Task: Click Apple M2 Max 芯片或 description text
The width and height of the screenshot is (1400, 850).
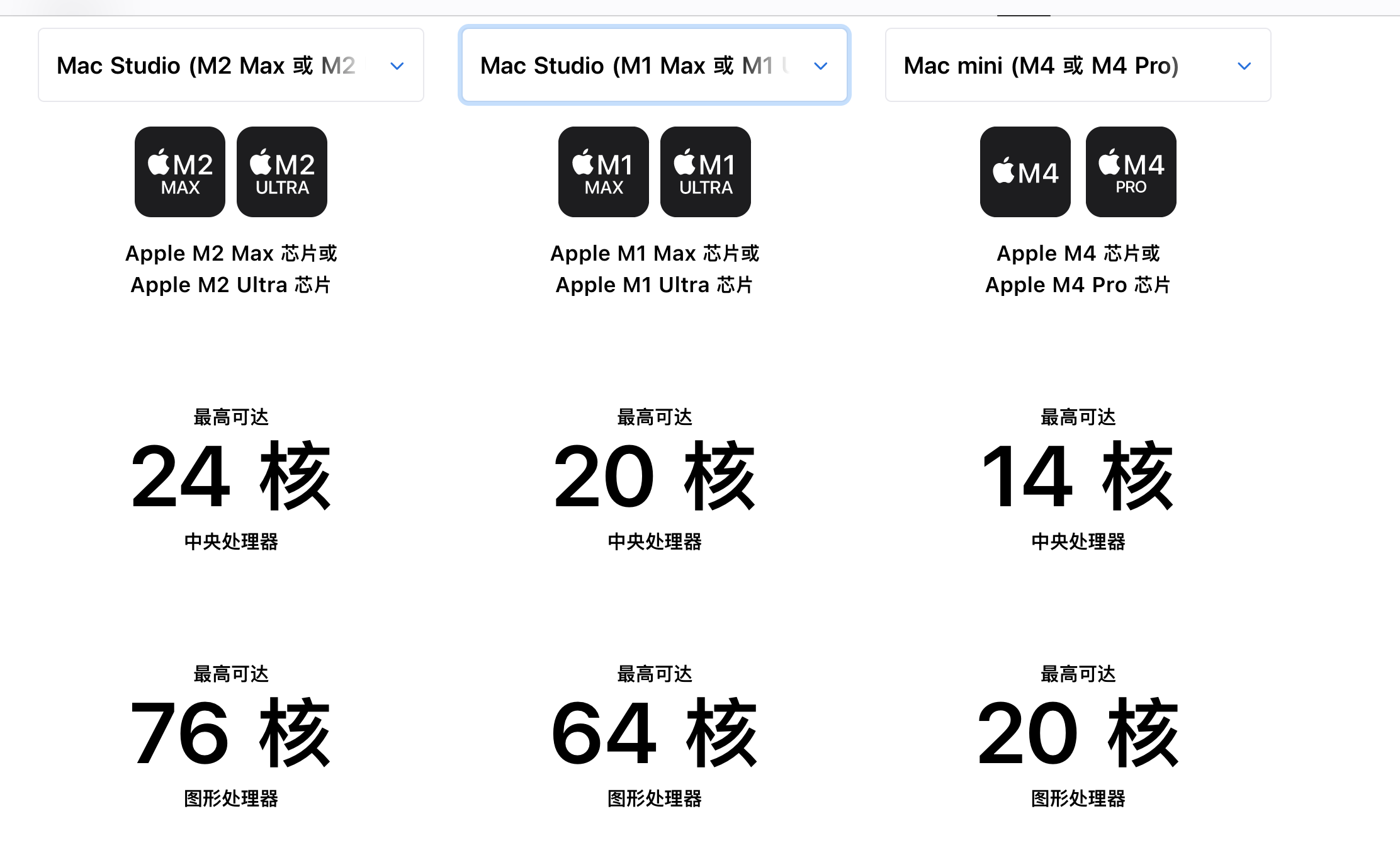Action: pos(231,253)
